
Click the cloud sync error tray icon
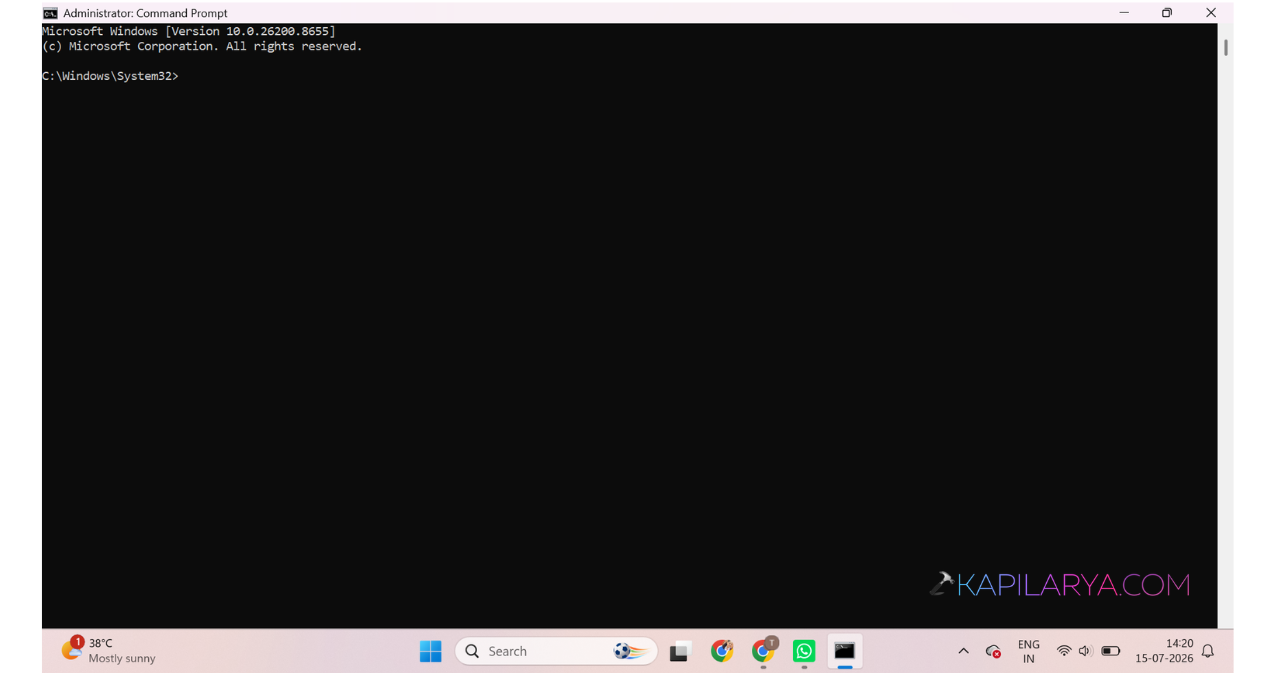(993, 651)
